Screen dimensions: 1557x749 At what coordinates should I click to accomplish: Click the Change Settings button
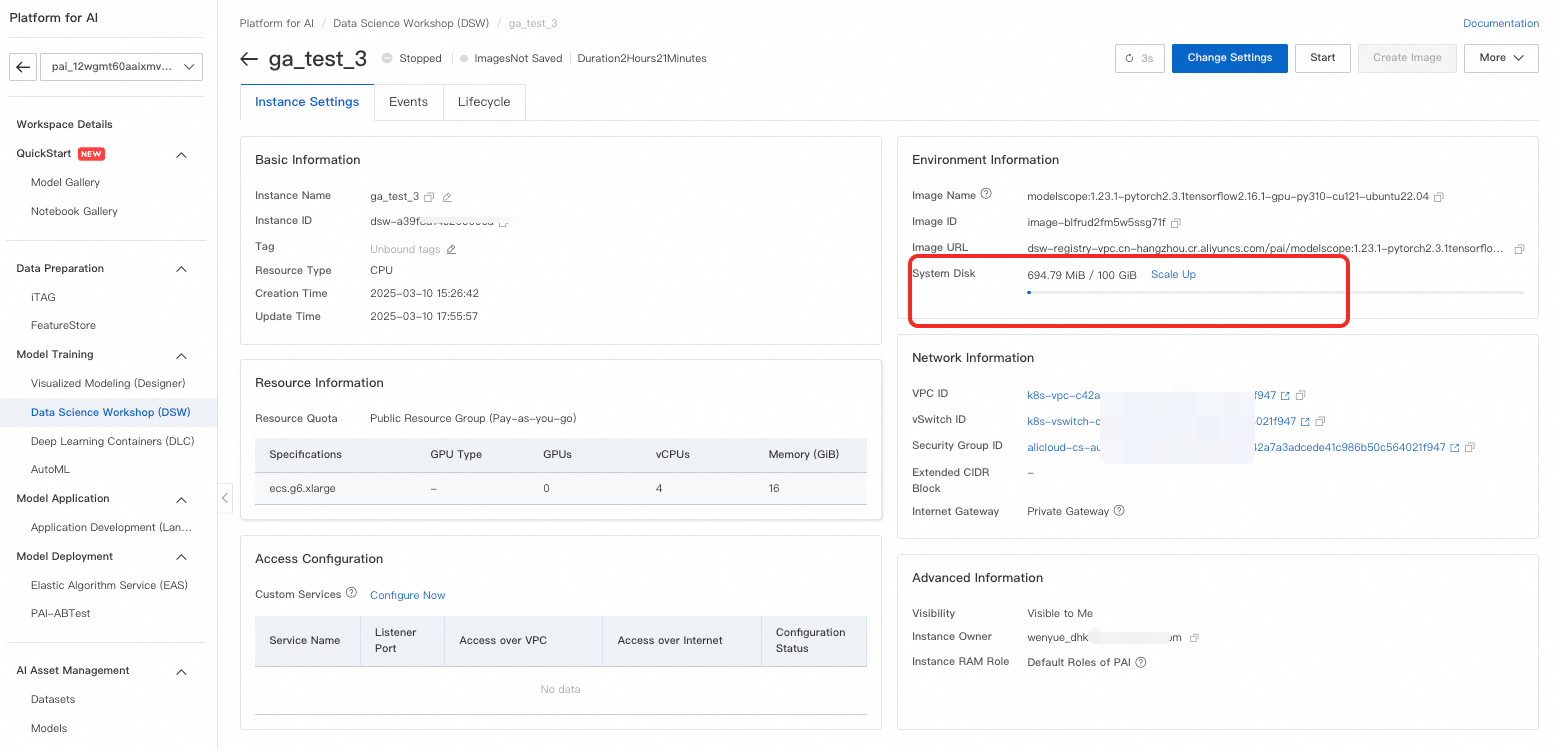pyautogui.click(x=1229, y=58)
